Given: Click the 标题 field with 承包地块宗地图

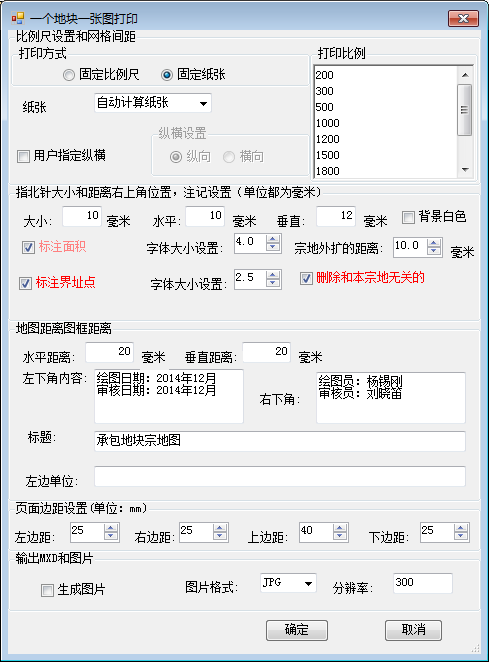Looking at the screenshot, I should tap(280, 441).
